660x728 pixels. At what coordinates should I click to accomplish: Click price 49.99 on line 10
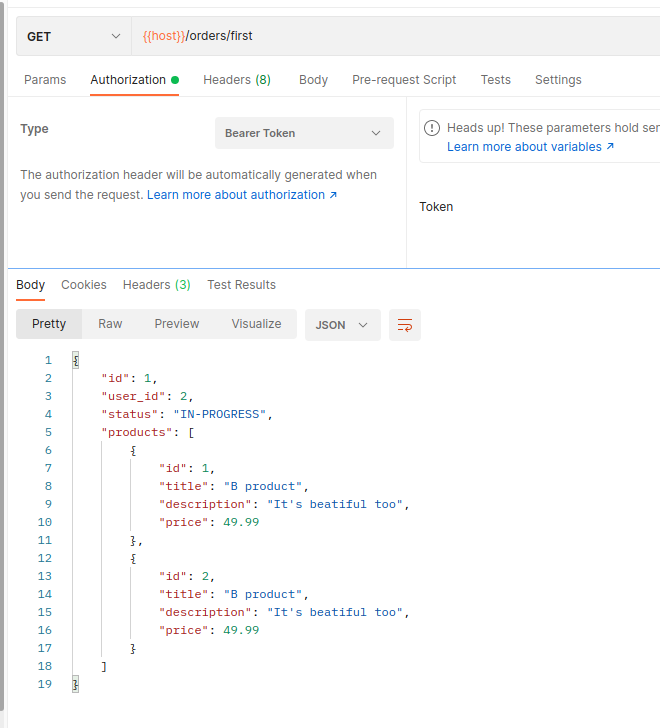coord(241,522)
